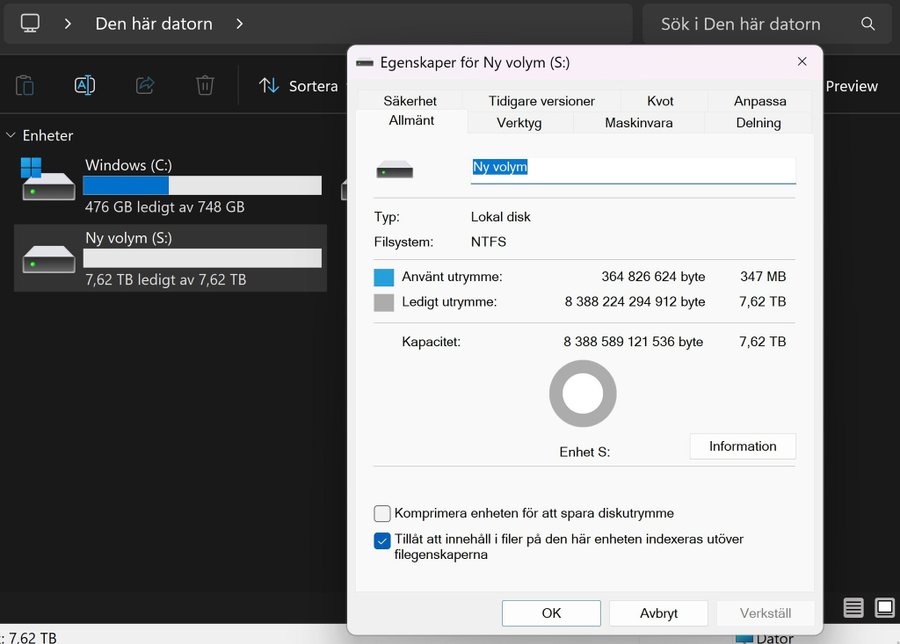Click 7,62 TB ledigt av 7,62 TB text
The height and width of the screenshot is (644, 900).
click(166, 280)
